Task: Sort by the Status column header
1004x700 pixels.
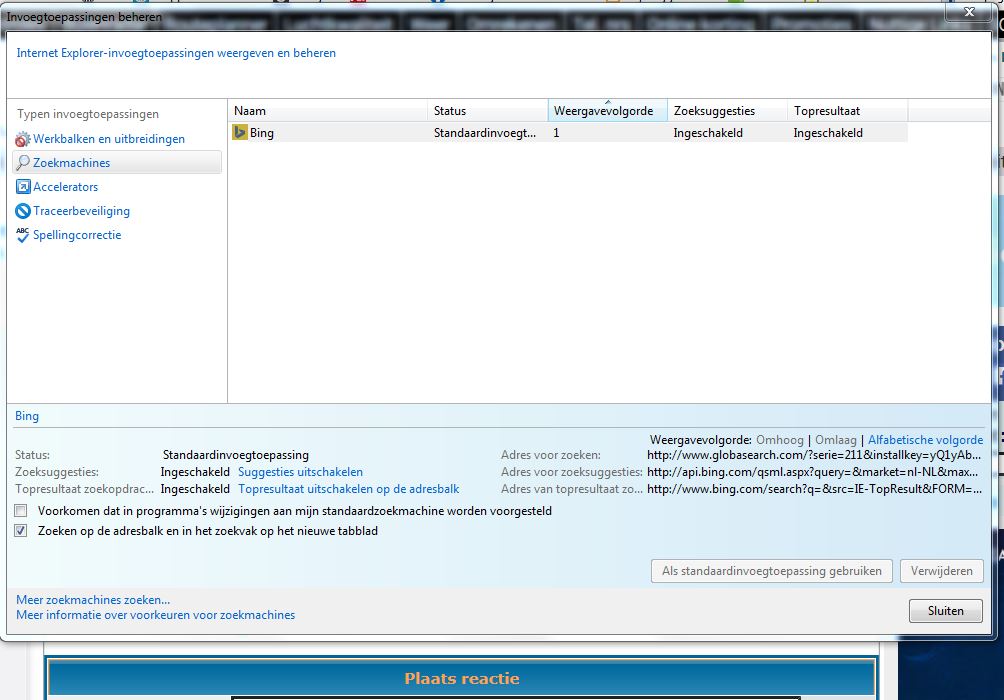Action: pyautogui.click(x=487, y=111)
